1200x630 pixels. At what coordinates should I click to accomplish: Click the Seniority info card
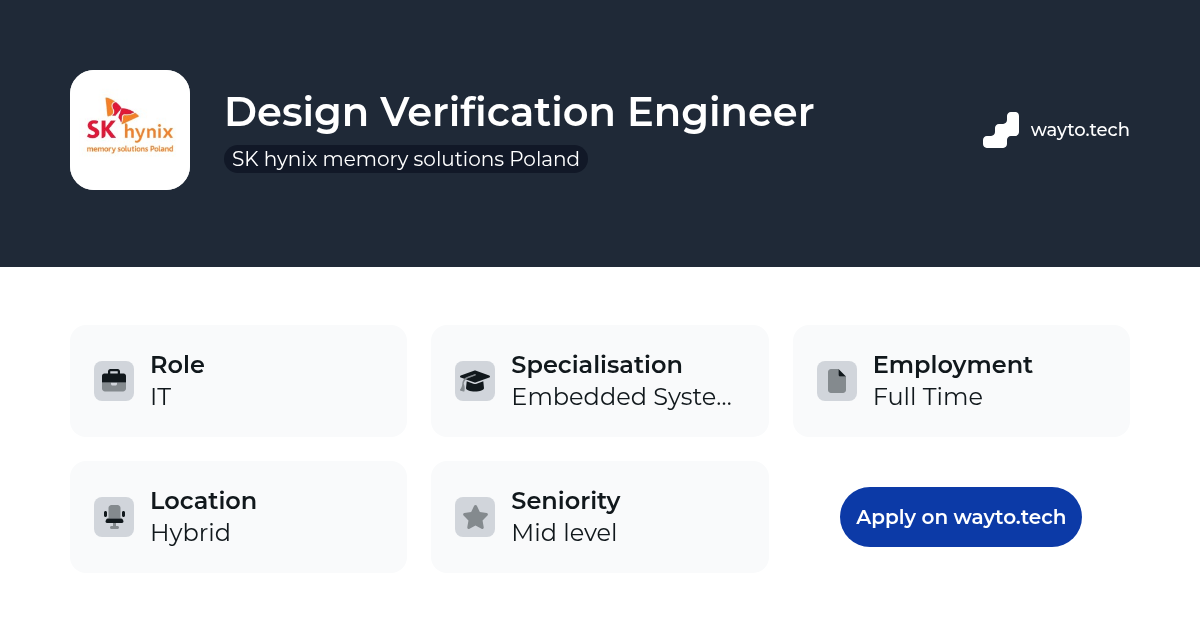coord(600,517)
